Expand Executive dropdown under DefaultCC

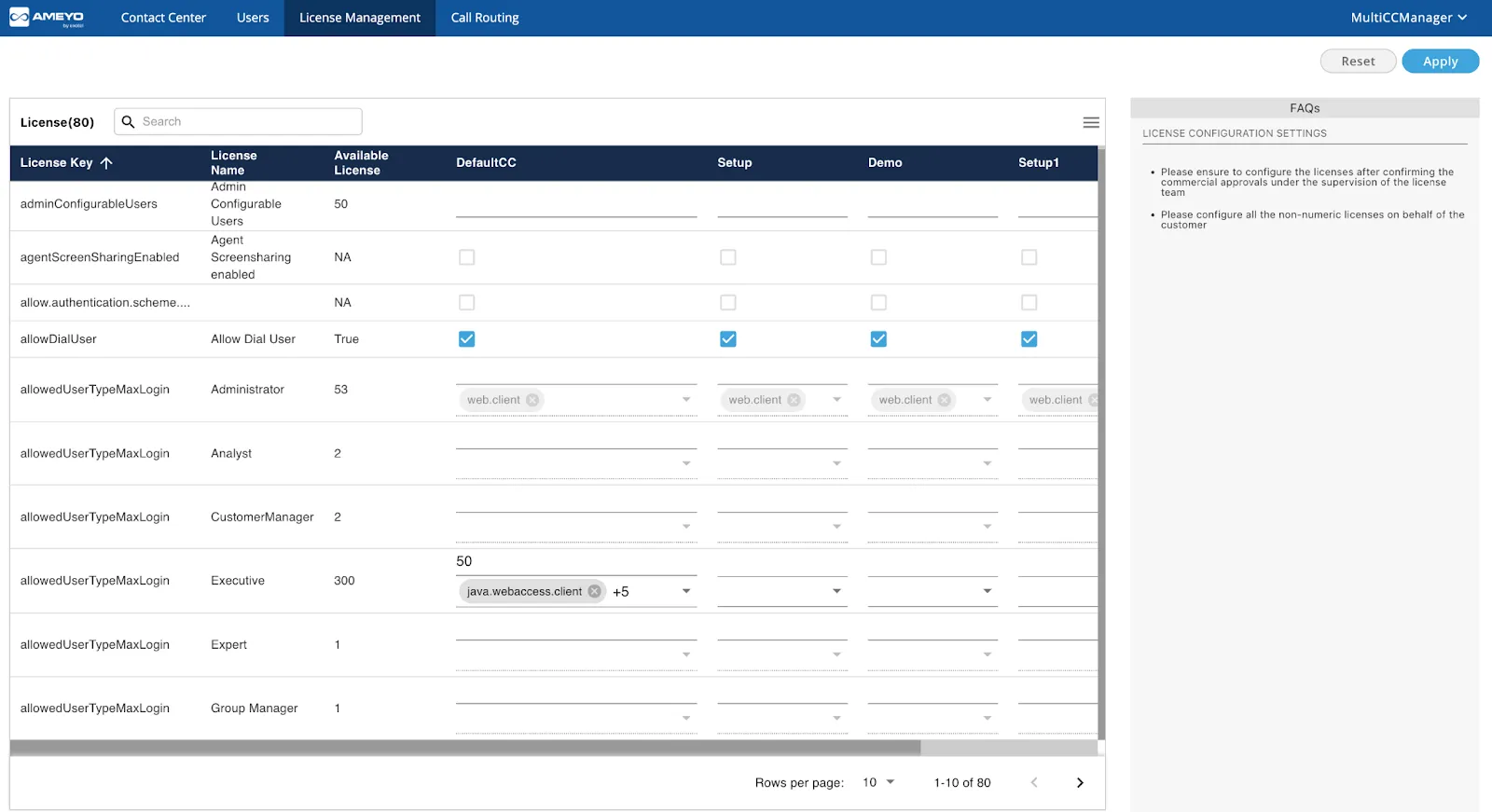[x=686, y=591]
